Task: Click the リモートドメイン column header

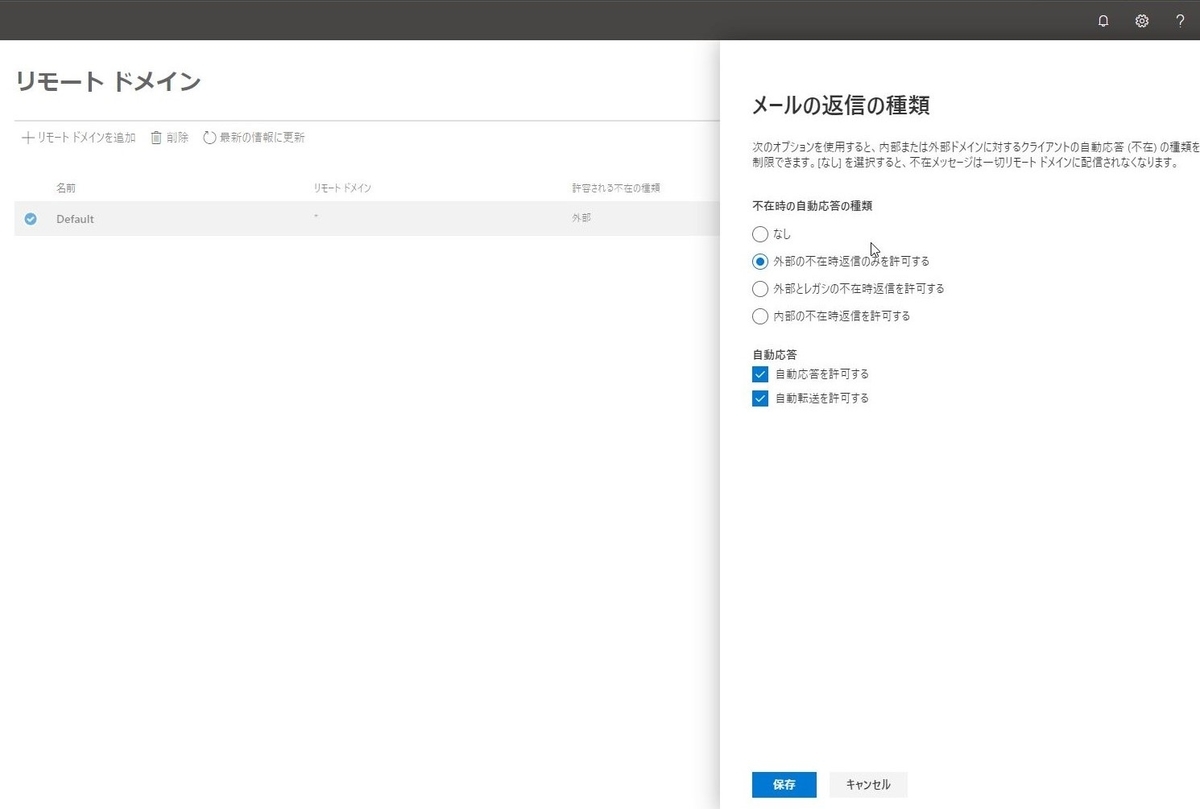Action: pos(341,187)
